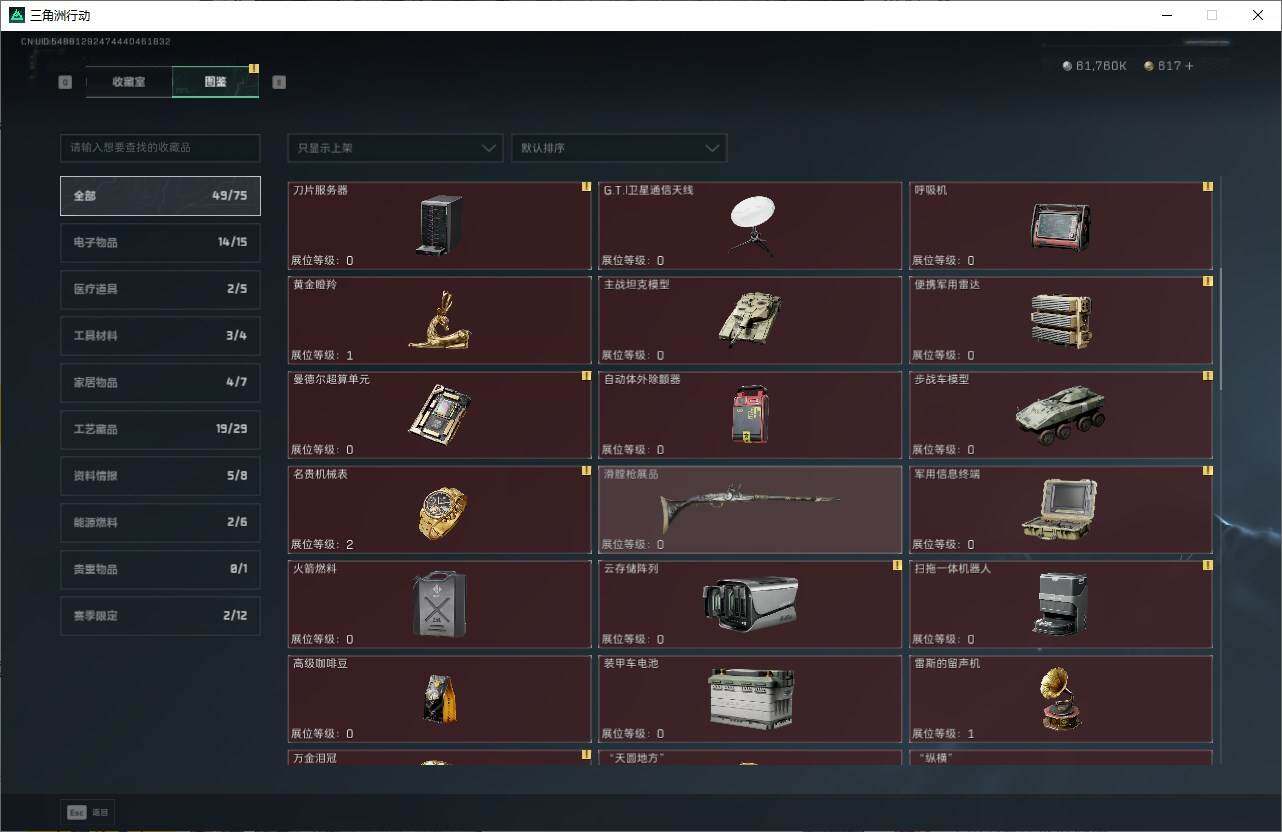Select the 图鉴 tab
1282x832 pixels.
[x=214, y=82]
